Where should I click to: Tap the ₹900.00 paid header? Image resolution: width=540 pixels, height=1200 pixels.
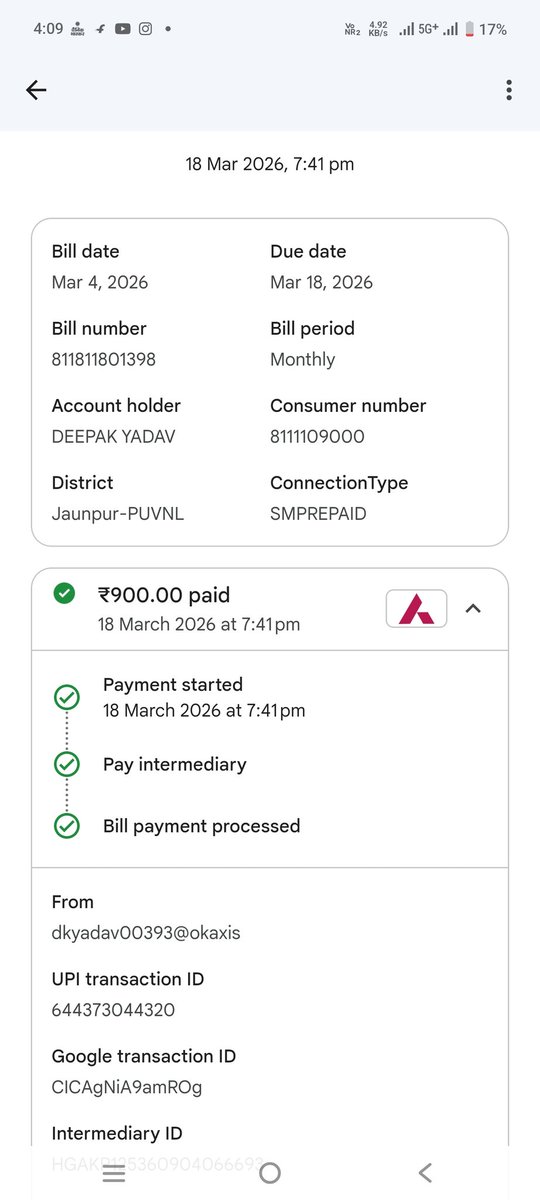click(164, 595)
